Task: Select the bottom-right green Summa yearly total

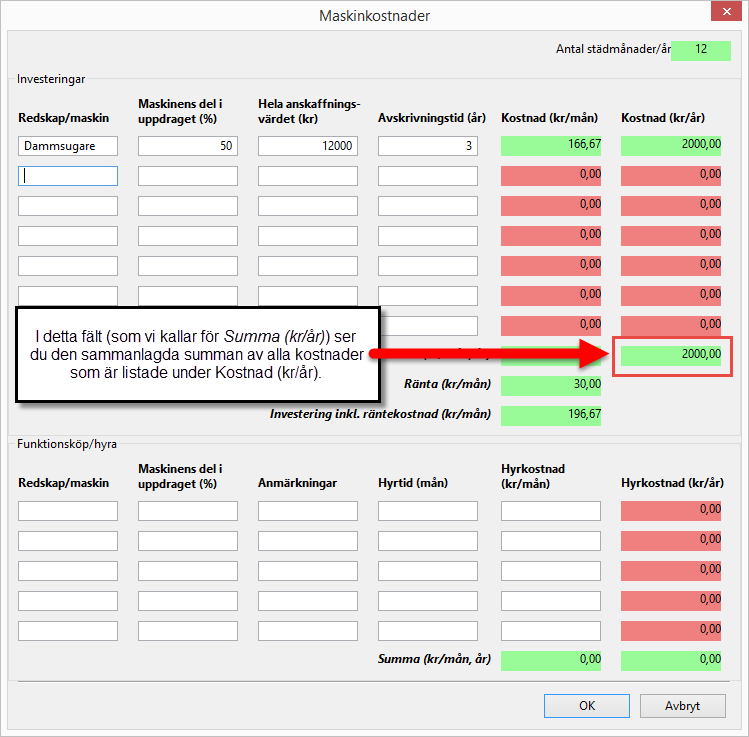Action: tap(671, 660)
